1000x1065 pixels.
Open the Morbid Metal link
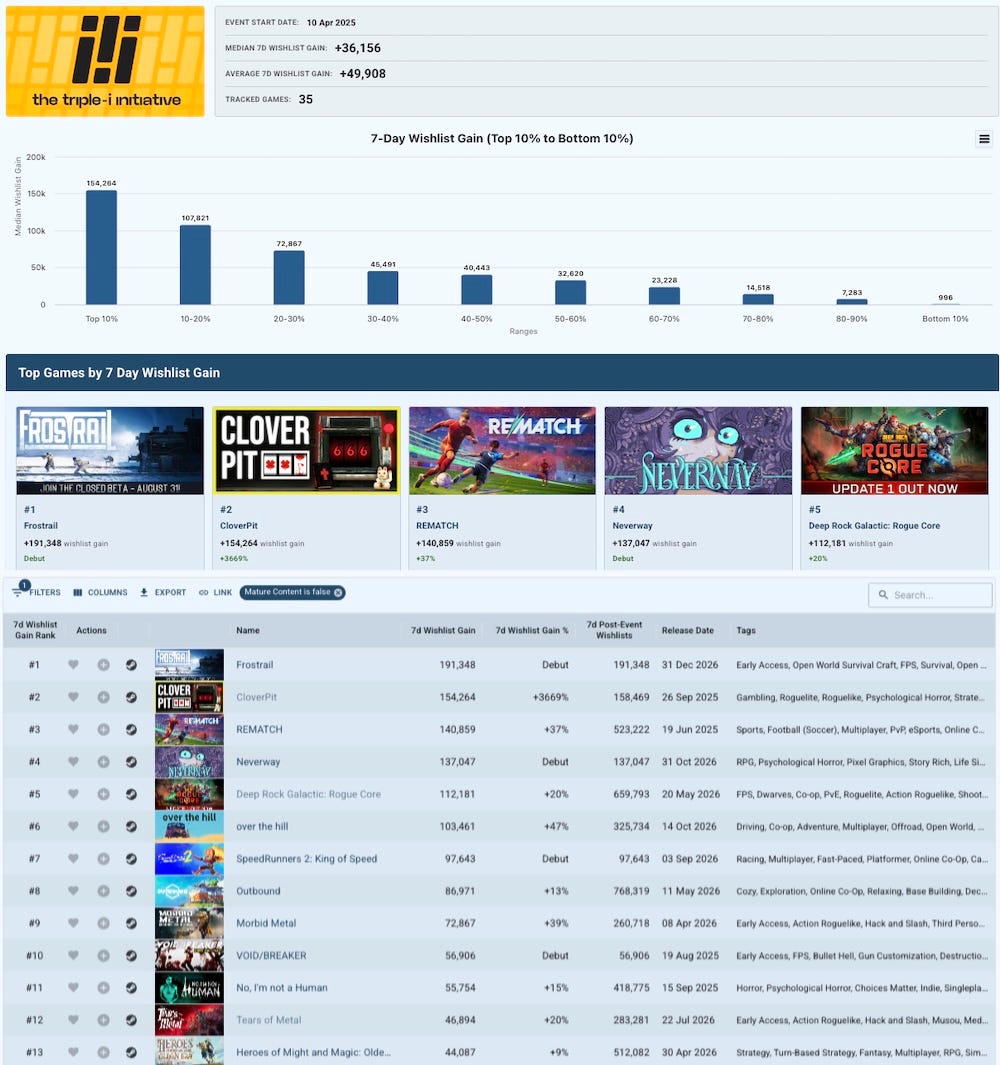pos(266,923)
